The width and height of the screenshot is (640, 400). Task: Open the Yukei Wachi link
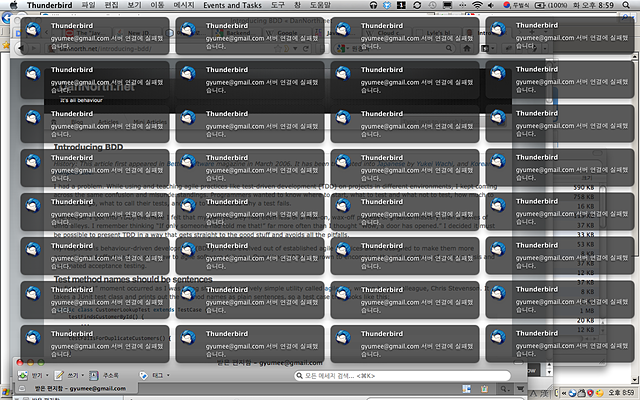click(435, 164)
